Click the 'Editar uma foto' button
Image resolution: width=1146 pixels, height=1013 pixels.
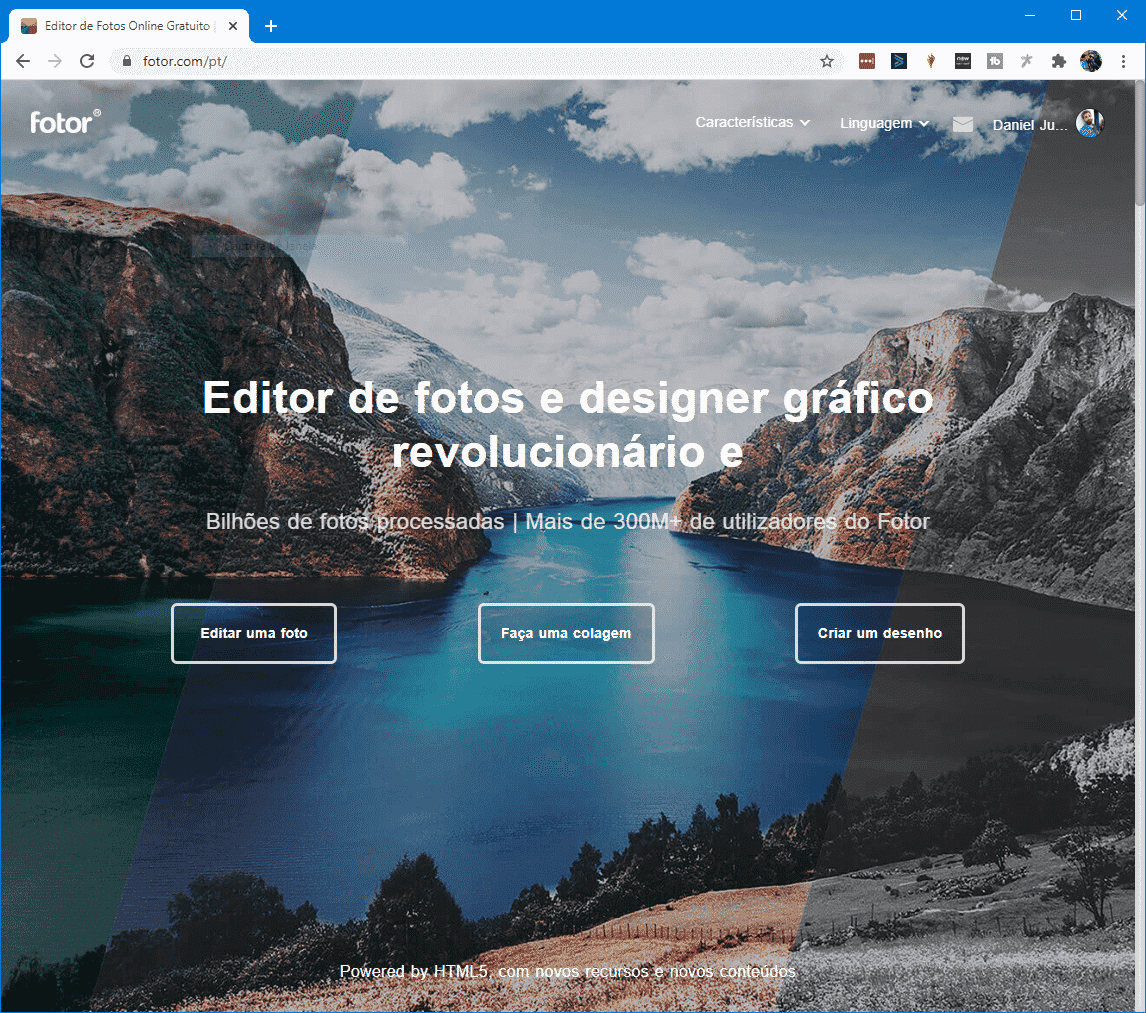[x=254, y=633]
